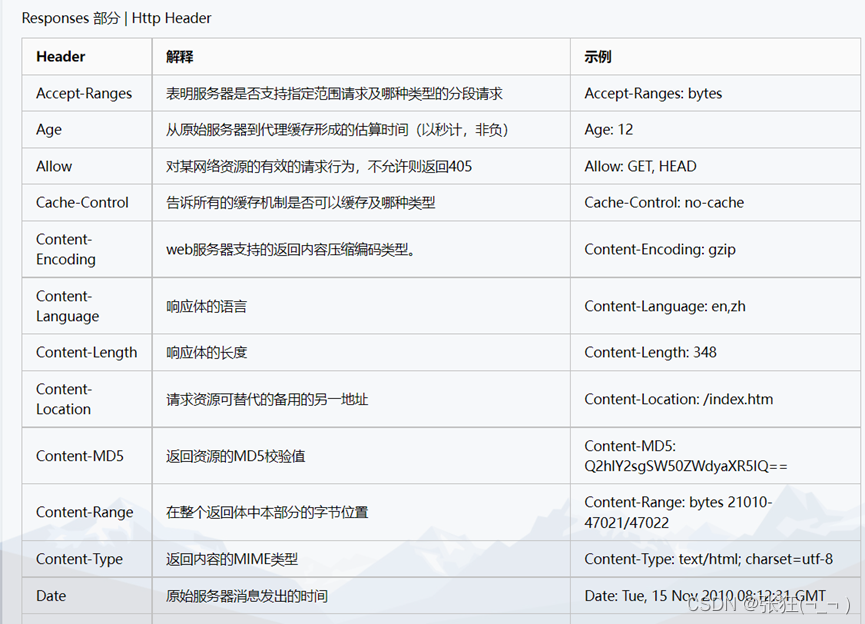Select the description 'web服务器支持的返回内容压缩编码类型。'
This screenshot has height=624, width=865.
pyautogui.click(x=291, y=249)
